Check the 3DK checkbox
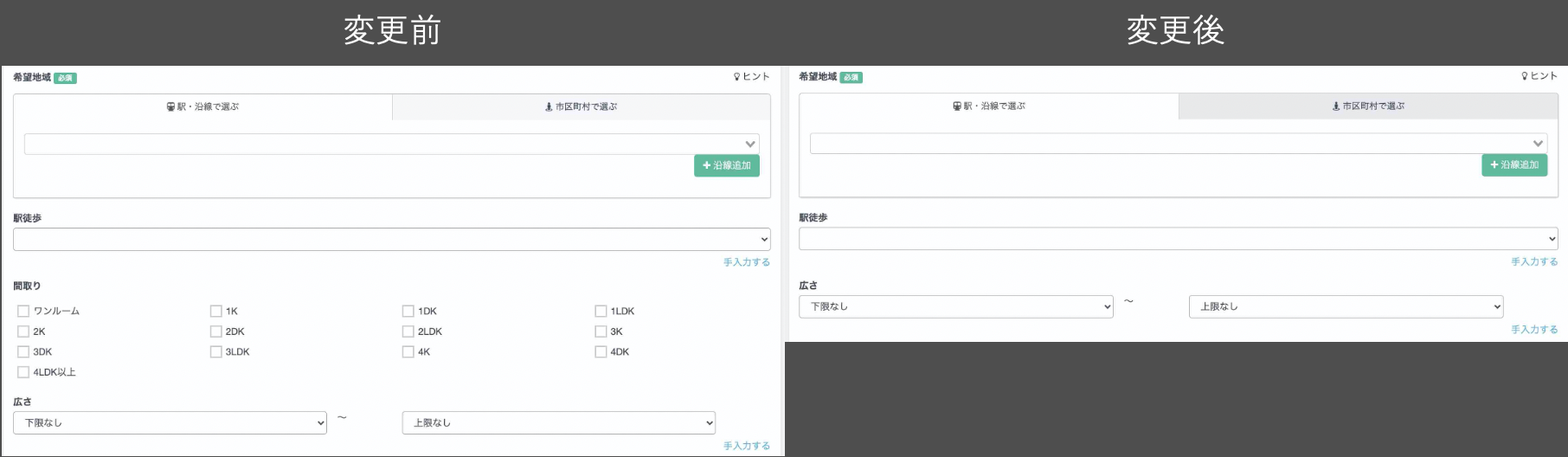1568x457 pixels. [x=23, y=351]
